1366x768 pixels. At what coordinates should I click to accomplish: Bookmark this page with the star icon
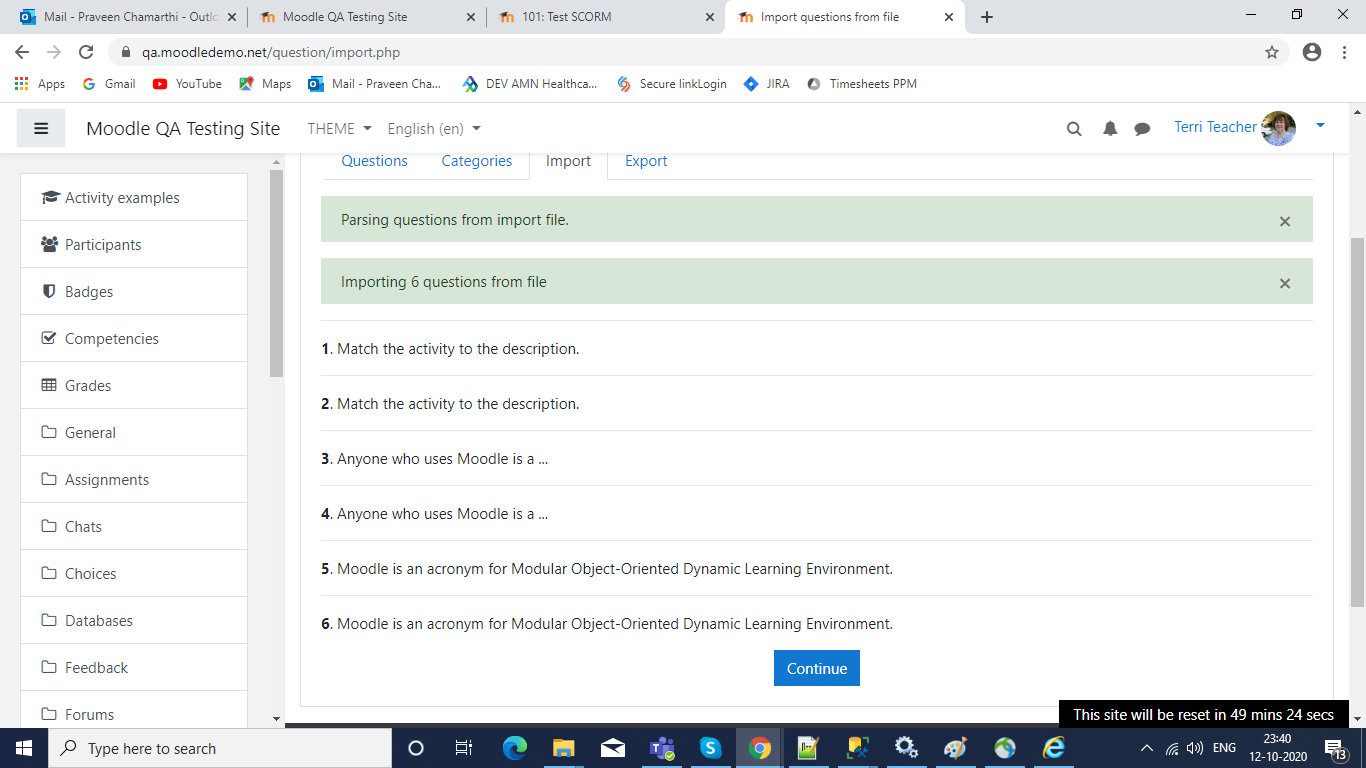1272,52
